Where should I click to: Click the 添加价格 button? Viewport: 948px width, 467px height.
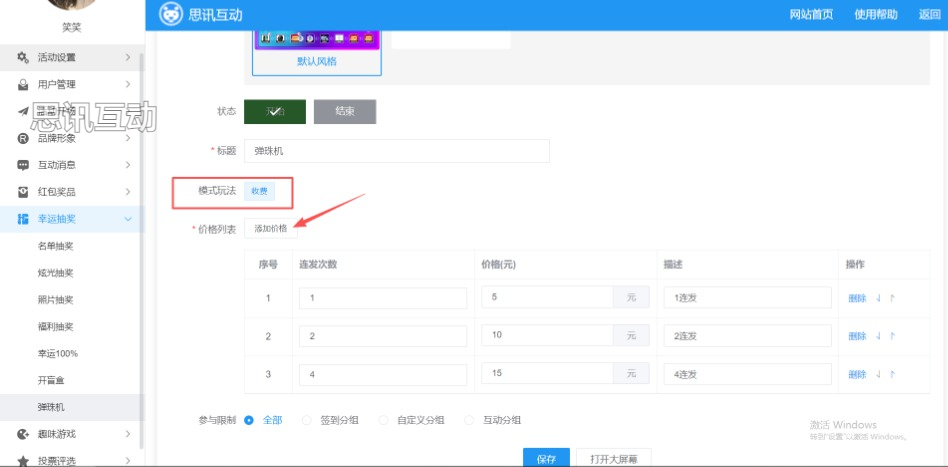pos(270,228)
